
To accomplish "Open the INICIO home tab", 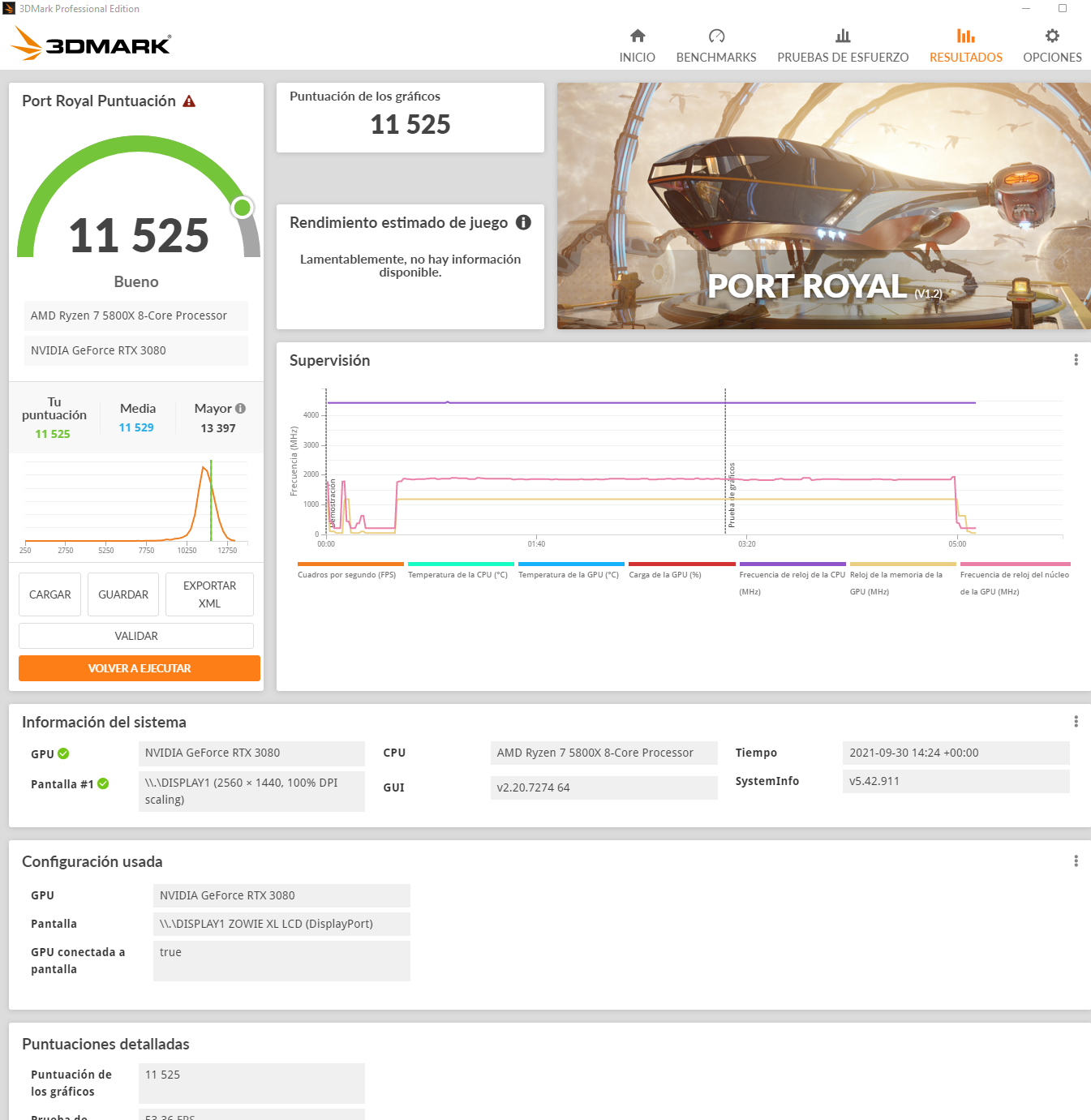I will (638, 57).
